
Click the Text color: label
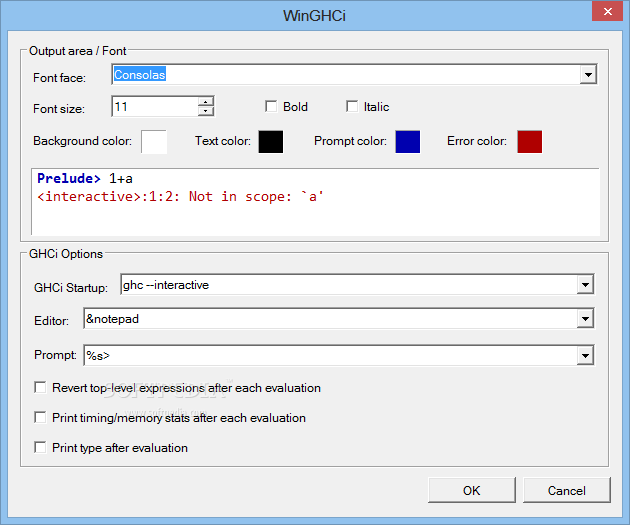click(x=223, y=141)
